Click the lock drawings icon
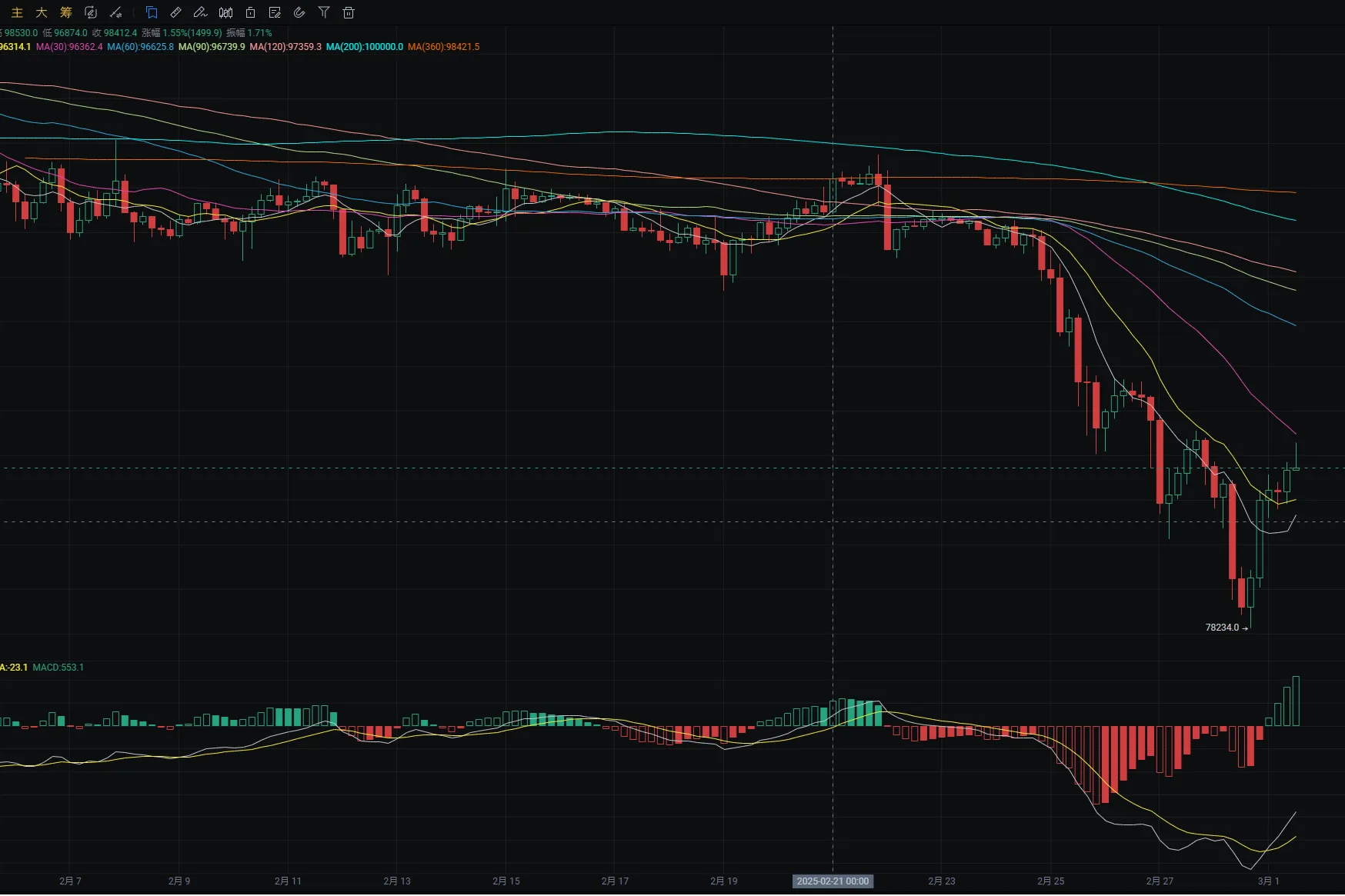1345x896 pixels. click(250, 12)
